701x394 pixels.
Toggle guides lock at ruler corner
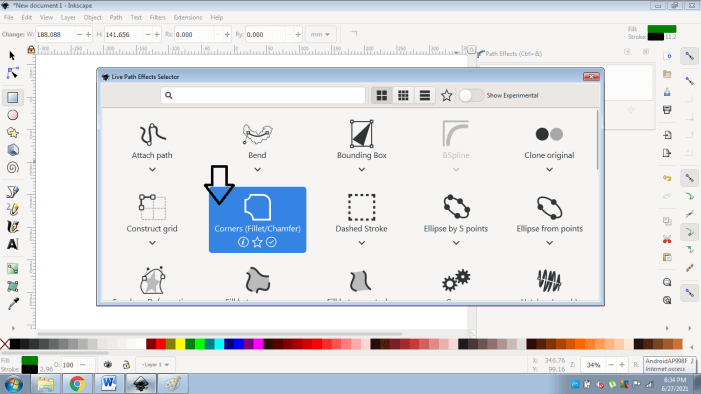[31, 49]
